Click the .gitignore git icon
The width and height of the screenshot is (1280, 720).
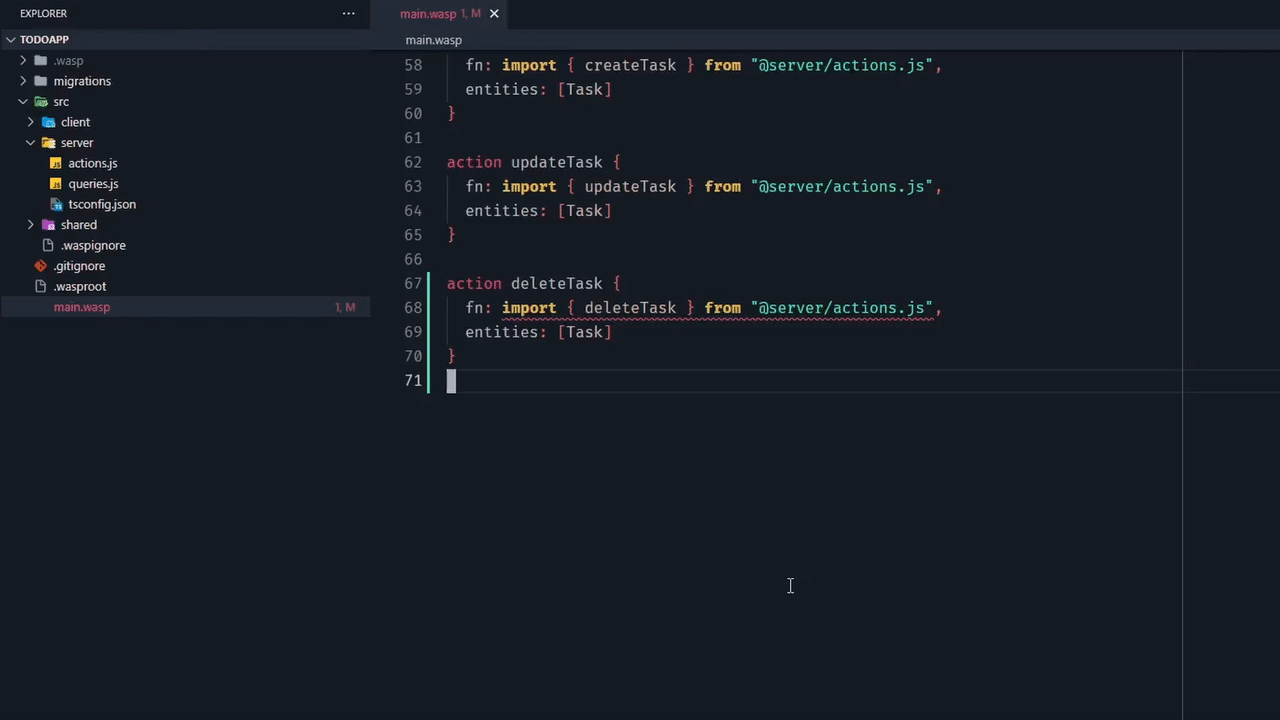tap(41, 266)
